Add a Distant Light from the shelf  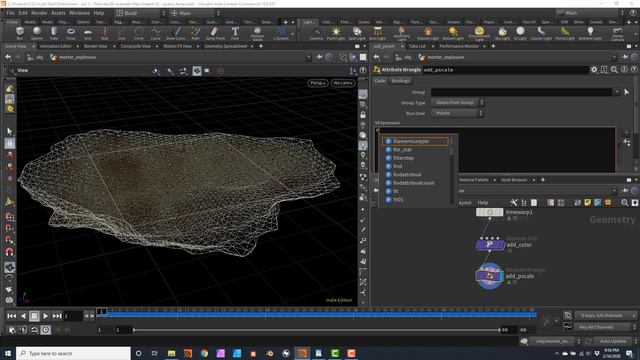coord(453,33)
